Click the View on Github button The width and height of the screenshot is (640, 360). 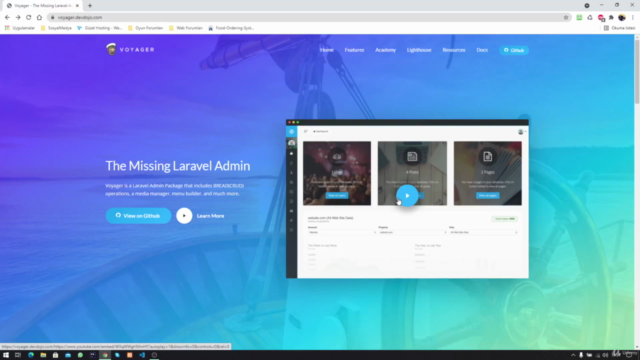click(x=138, y=216)
